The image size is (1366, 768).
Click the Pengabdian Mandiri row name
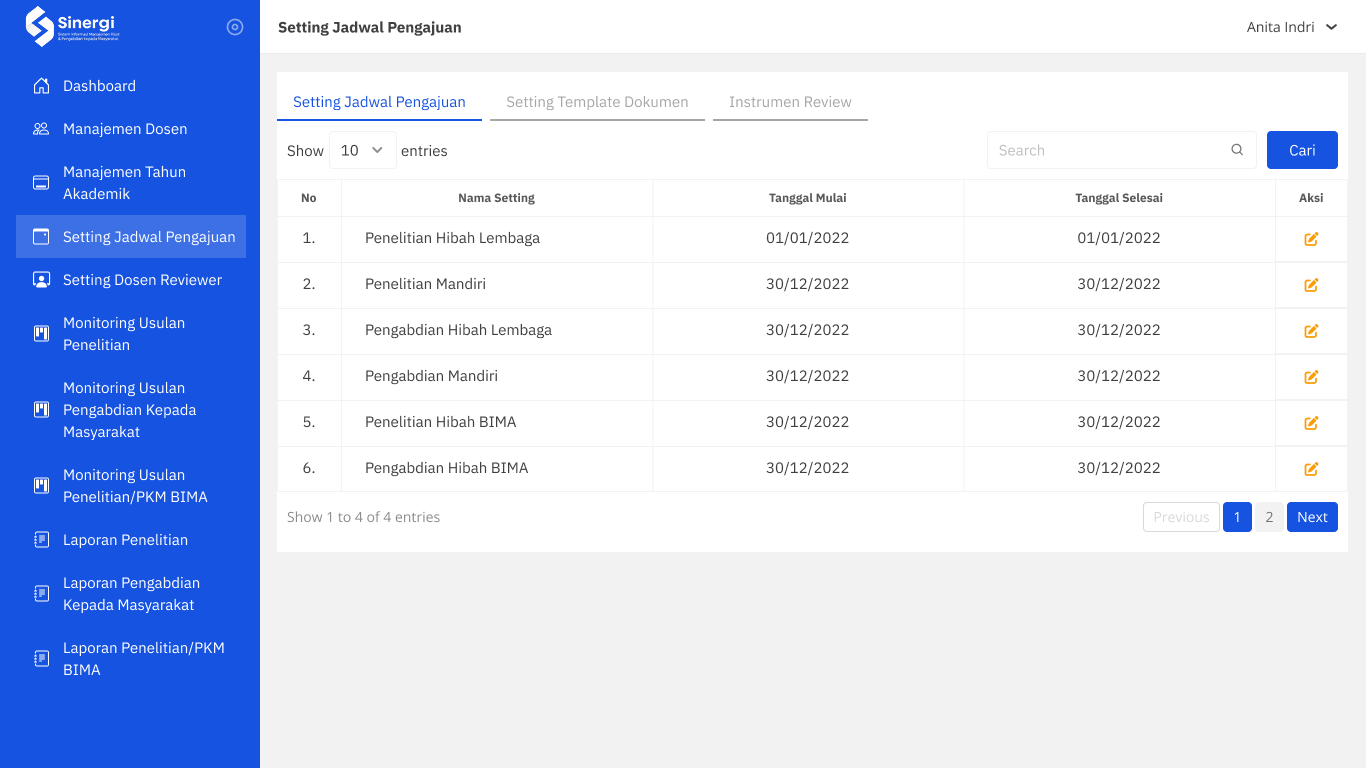[431, 376]
